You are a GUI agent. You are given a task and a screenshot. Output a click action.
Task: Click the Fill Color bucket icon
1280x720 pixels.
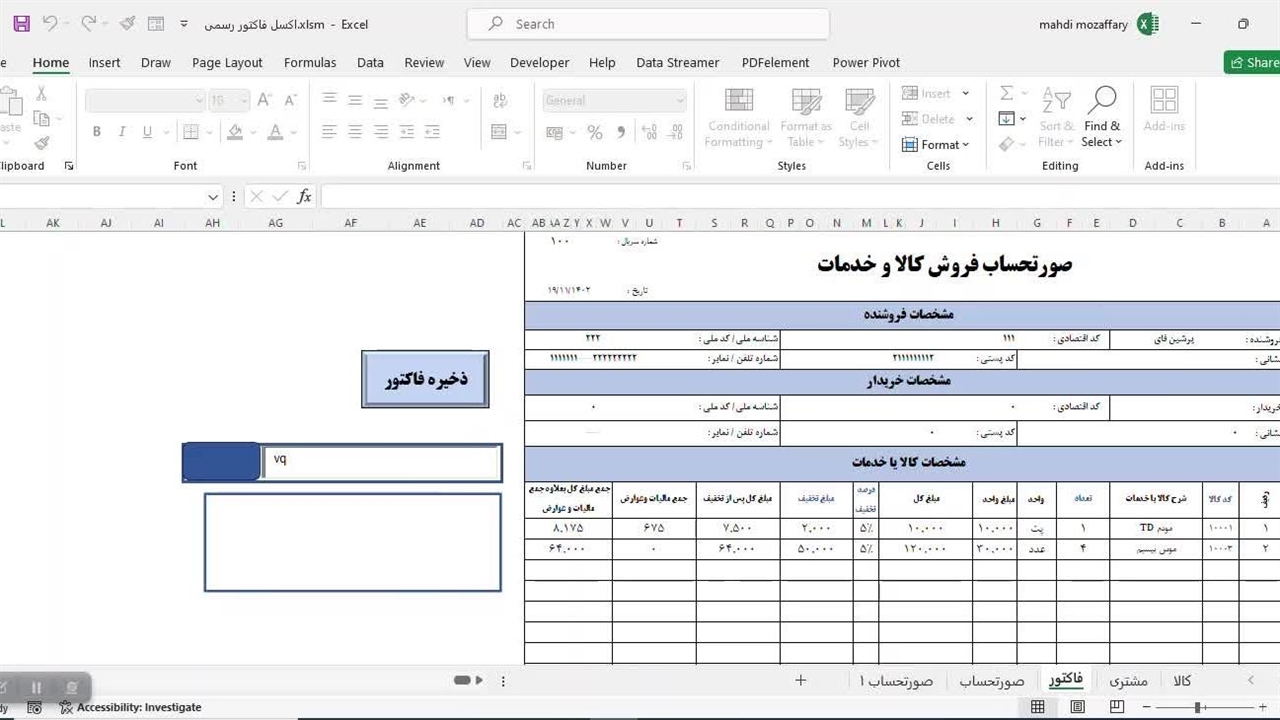point(235,132)
